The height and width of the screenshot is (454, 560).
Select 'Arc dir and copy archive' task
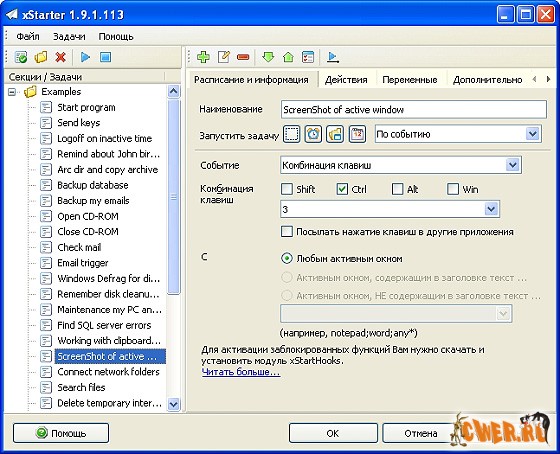(108, 169)
